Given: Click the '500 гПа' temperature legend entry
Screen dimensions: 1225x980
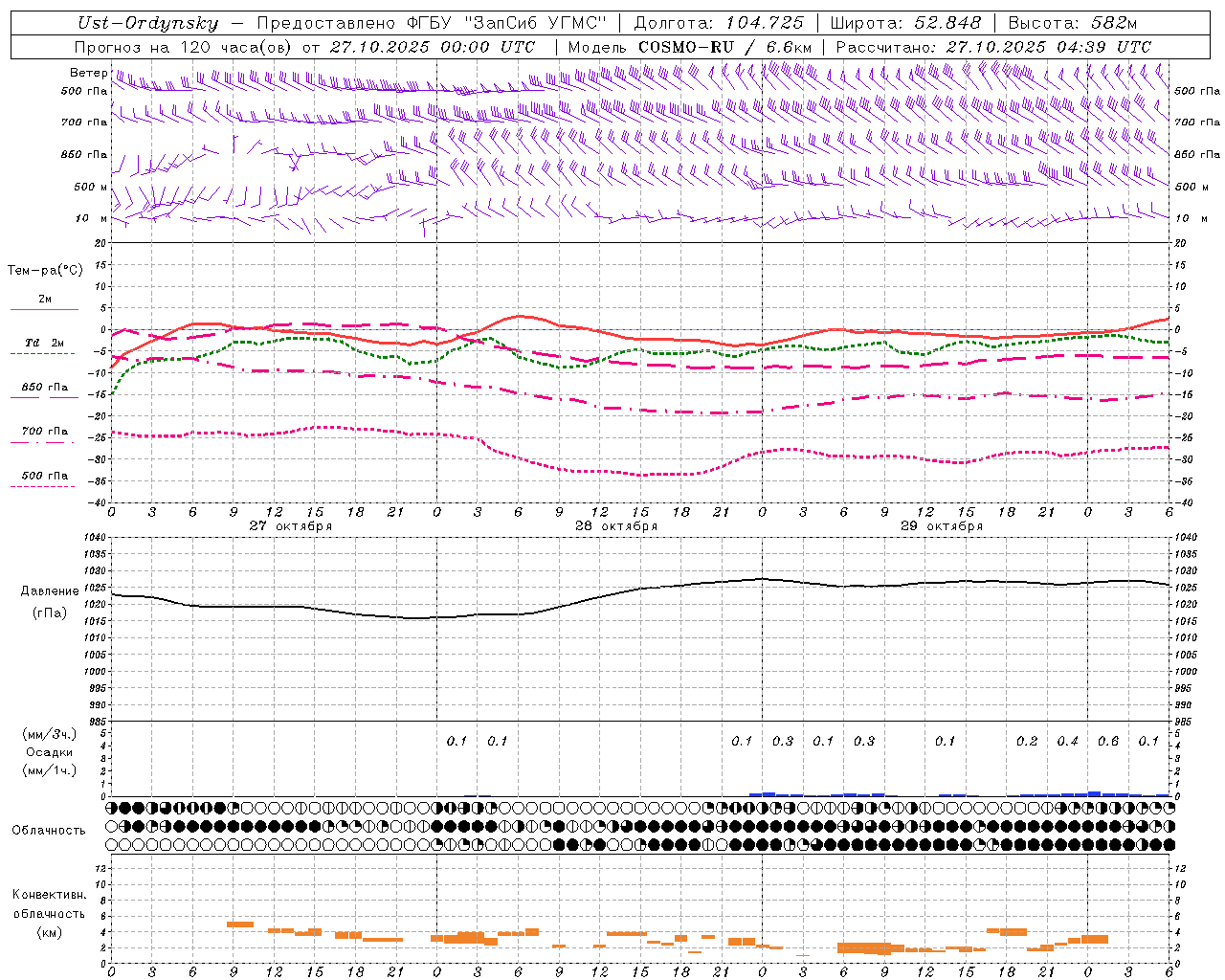Looking at the screenshot, I should coord(45,476).
